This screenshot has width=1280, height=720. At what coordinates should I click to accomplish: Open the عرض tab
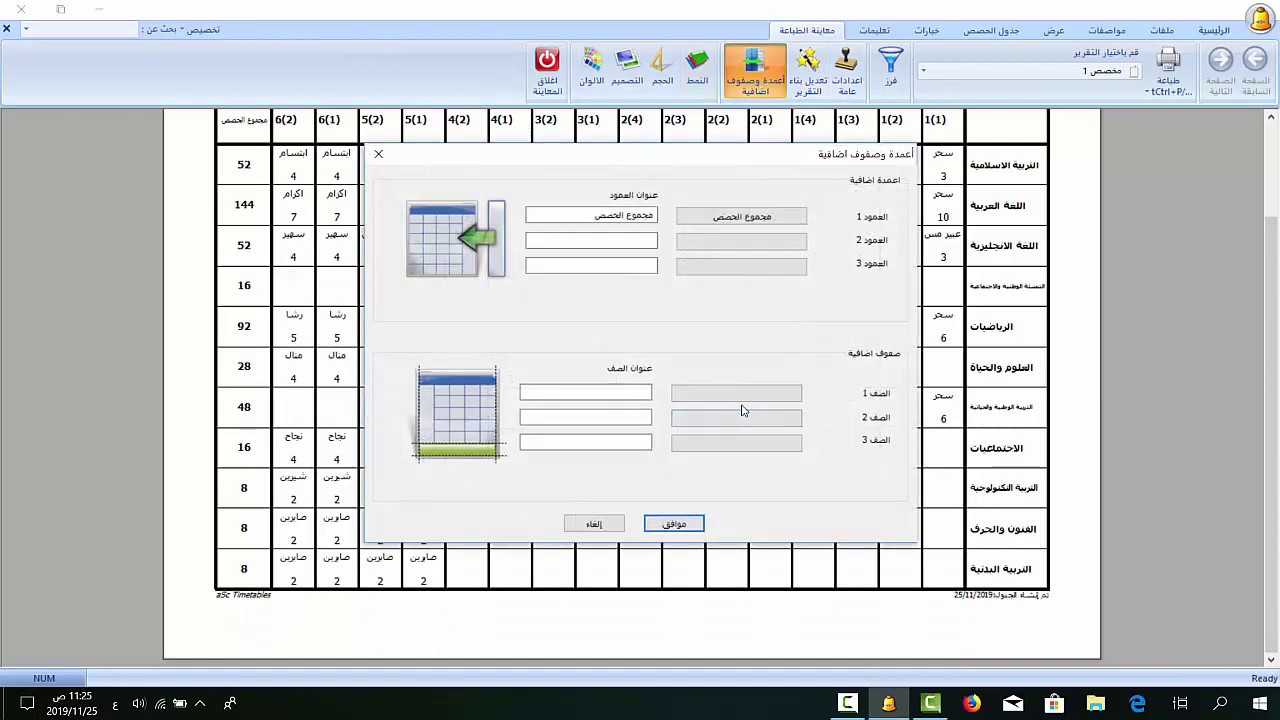tap(1054, 30)
